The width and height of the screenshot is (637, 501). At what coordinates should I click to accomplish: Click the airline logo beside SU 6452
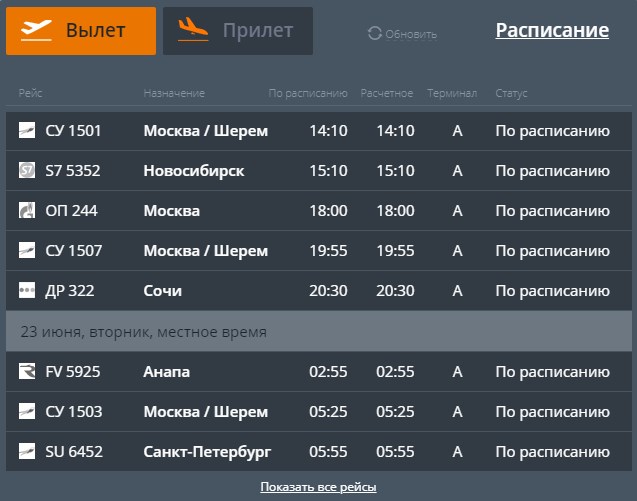click(27, 452)
